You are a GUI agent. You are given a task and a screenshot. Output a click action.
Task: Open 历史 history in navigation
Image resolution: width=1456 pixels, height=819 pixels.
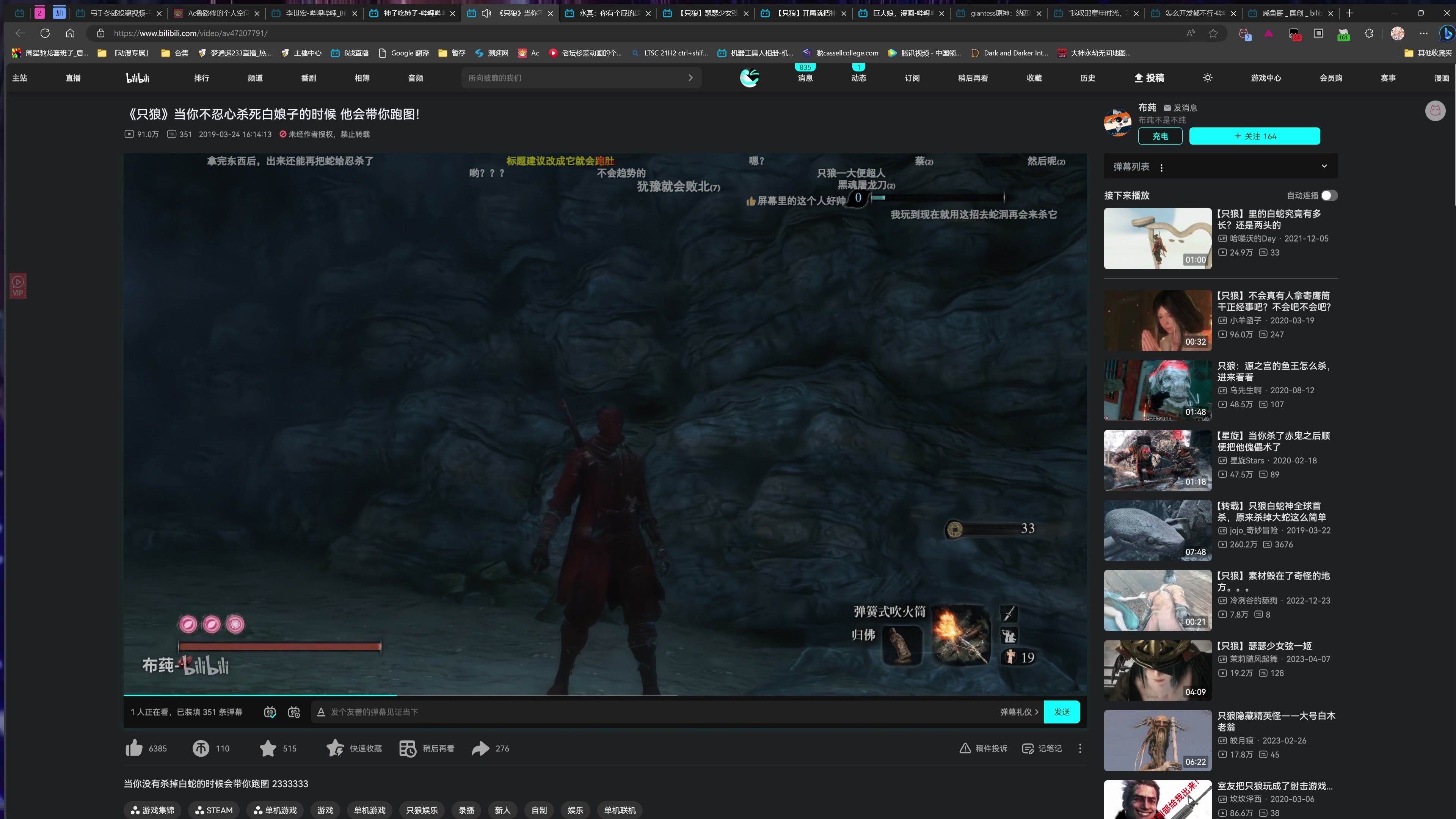pyautogui.click(x=1087, y=78)
